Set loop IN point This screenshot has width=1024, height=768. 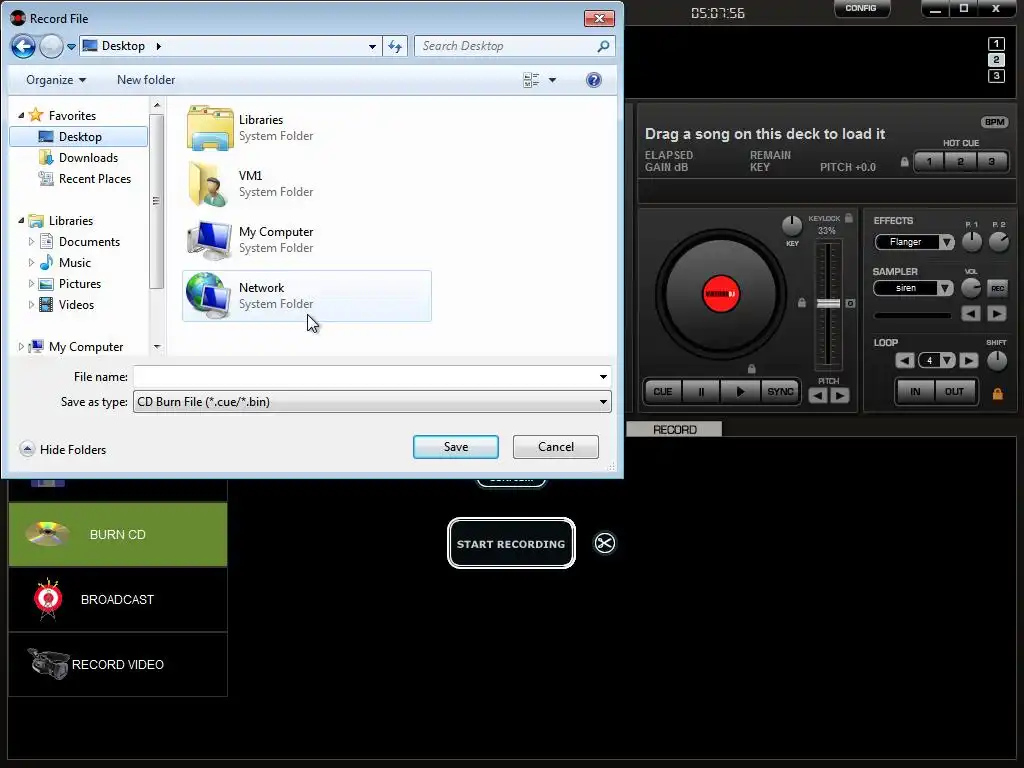tap(915, 392)
